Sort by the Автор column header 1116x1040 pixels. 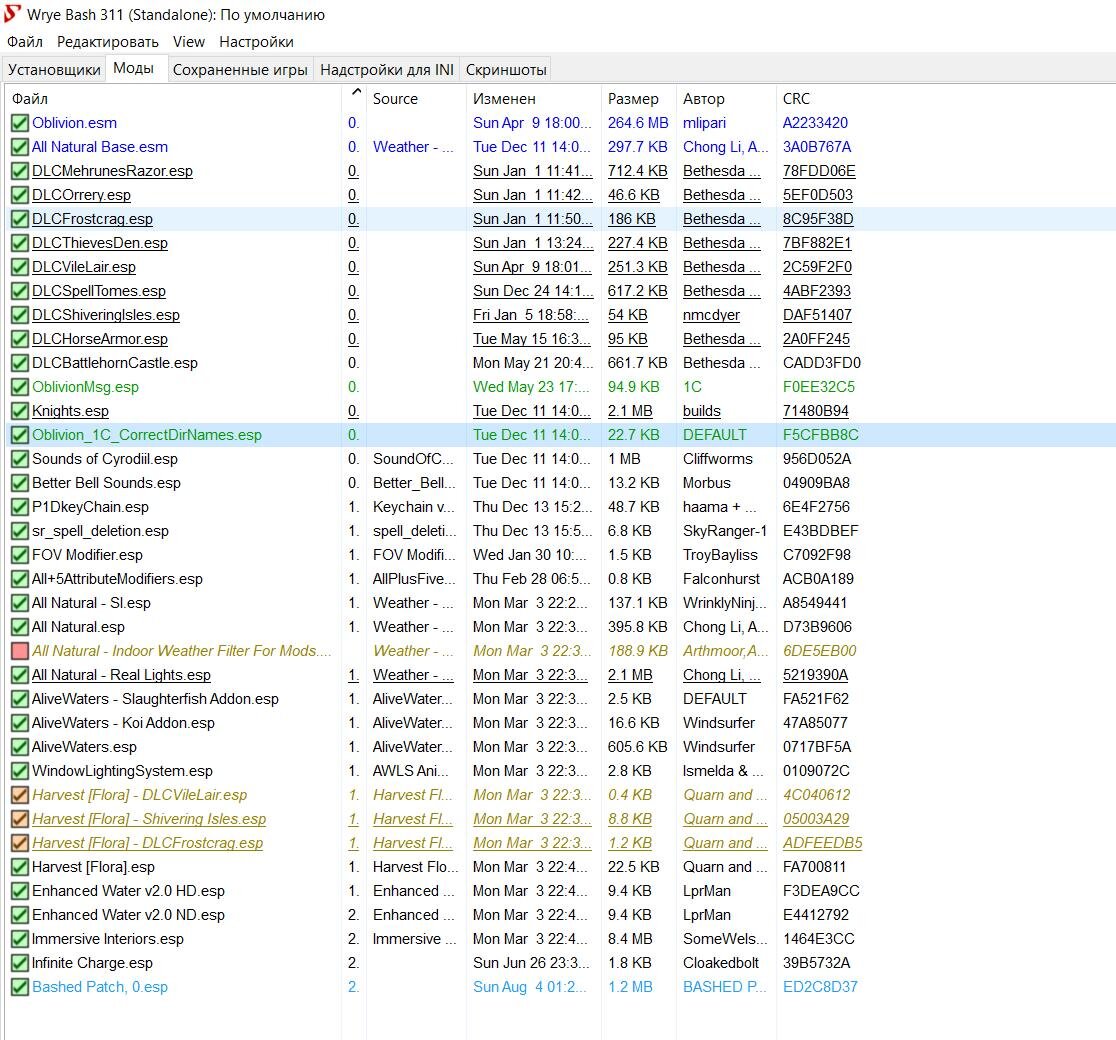pyautogui.click(x=726, y=99)
